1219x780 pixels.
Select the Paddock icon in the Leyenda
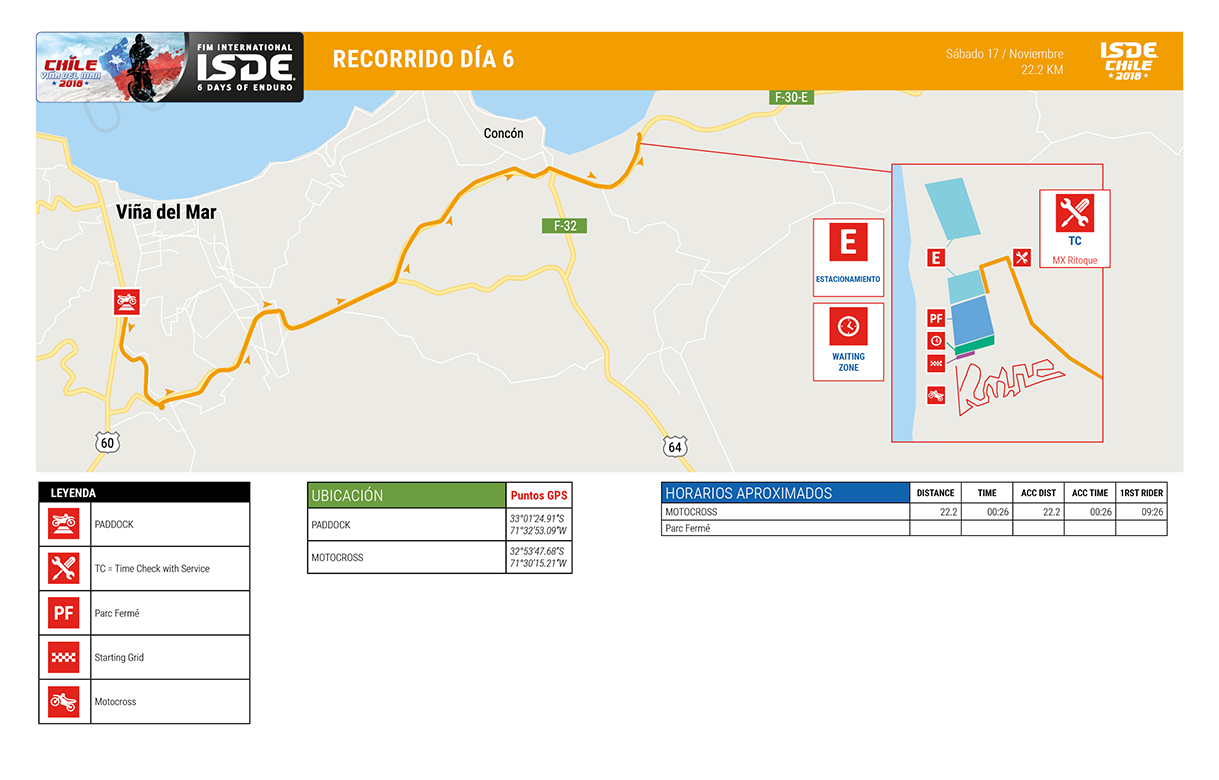(x=64, y=523)
